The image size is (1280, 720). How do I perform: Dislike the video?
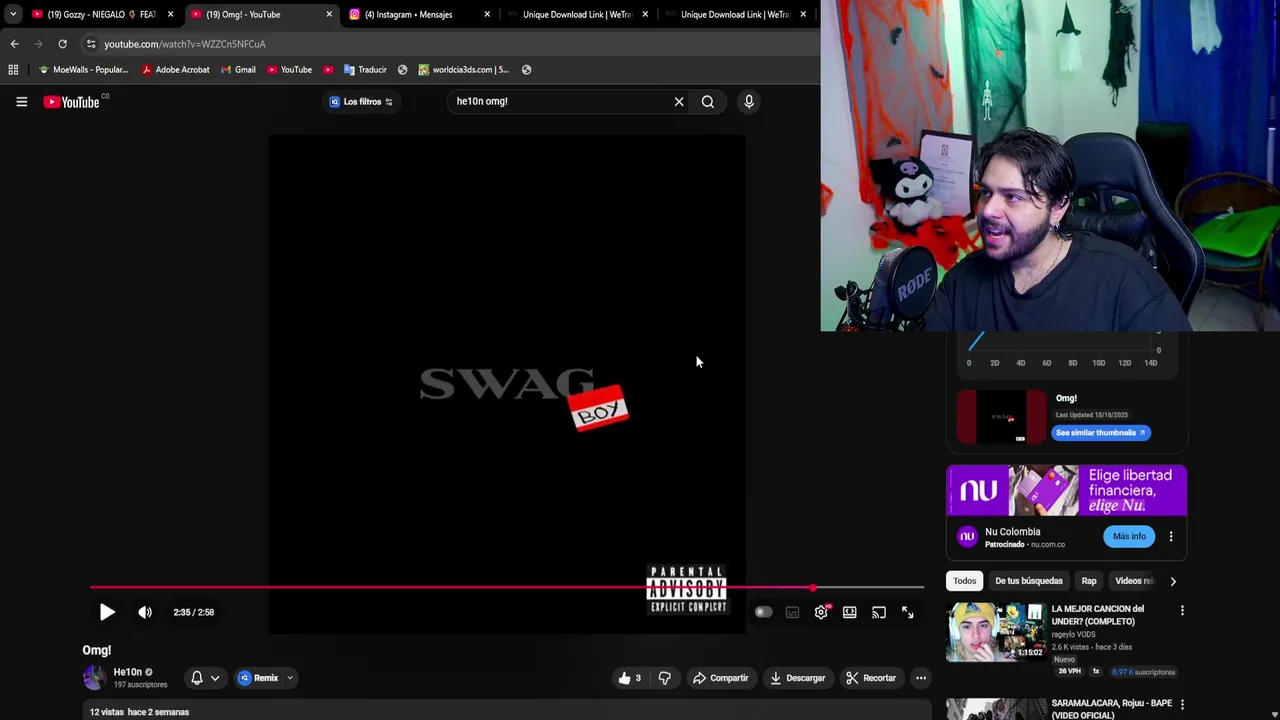pyautogui.click(x=664, y=678)
